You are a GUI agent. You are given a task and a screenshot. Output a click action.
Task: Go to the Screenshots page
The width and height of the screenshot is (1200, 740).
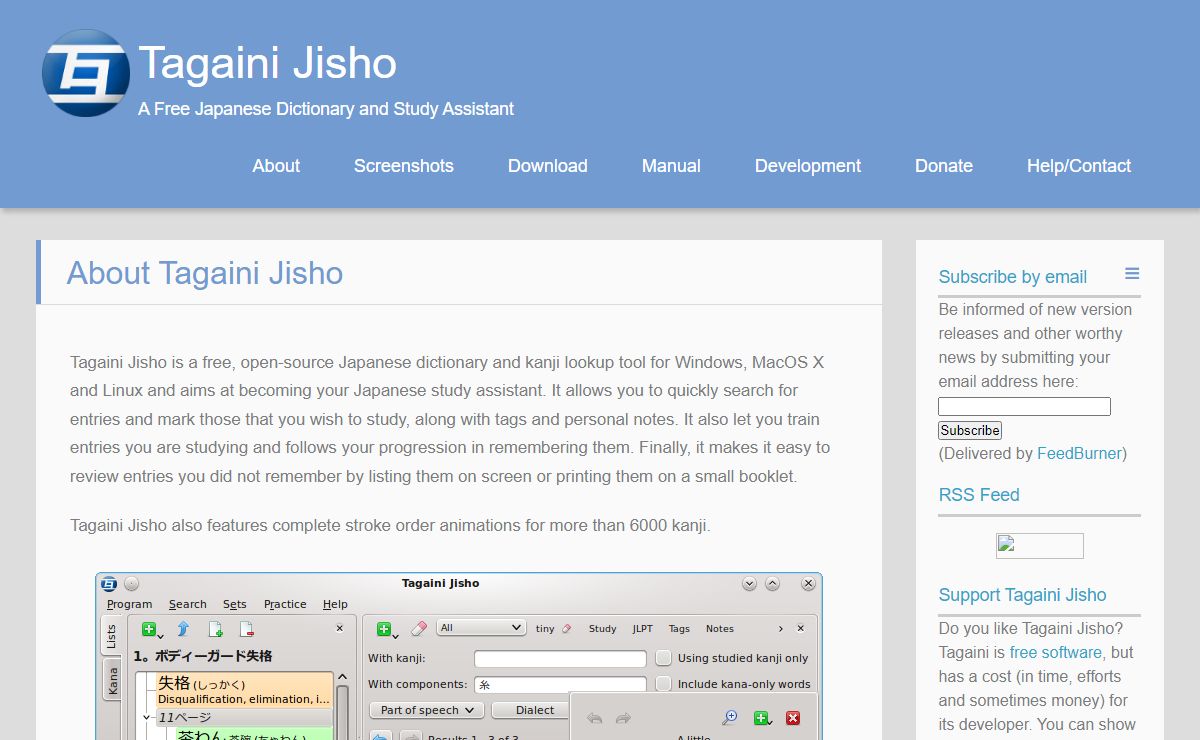pyautogui.click(x=404, y=166)
